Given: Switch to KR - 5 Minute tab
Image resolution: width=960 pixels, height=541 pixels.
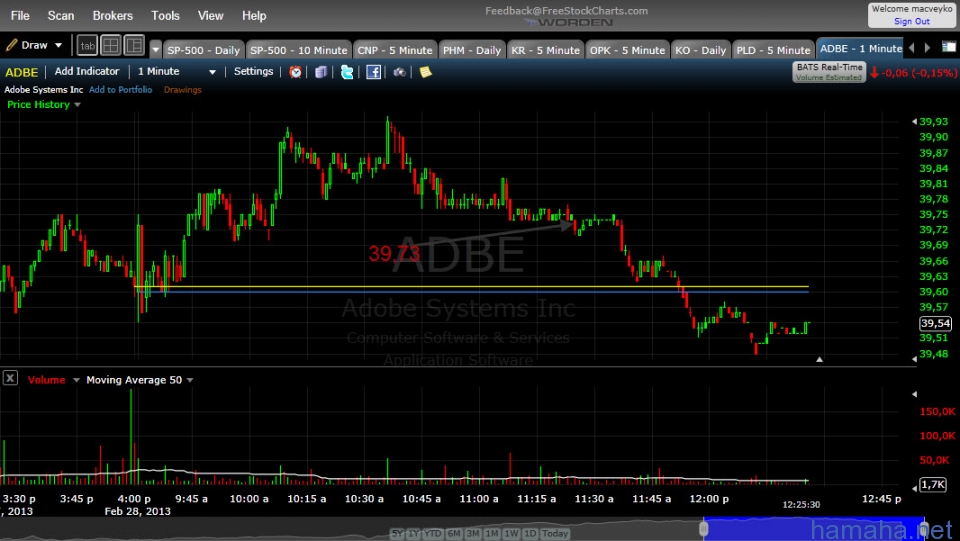Looking at the screenshot, I should pos(545,50).
